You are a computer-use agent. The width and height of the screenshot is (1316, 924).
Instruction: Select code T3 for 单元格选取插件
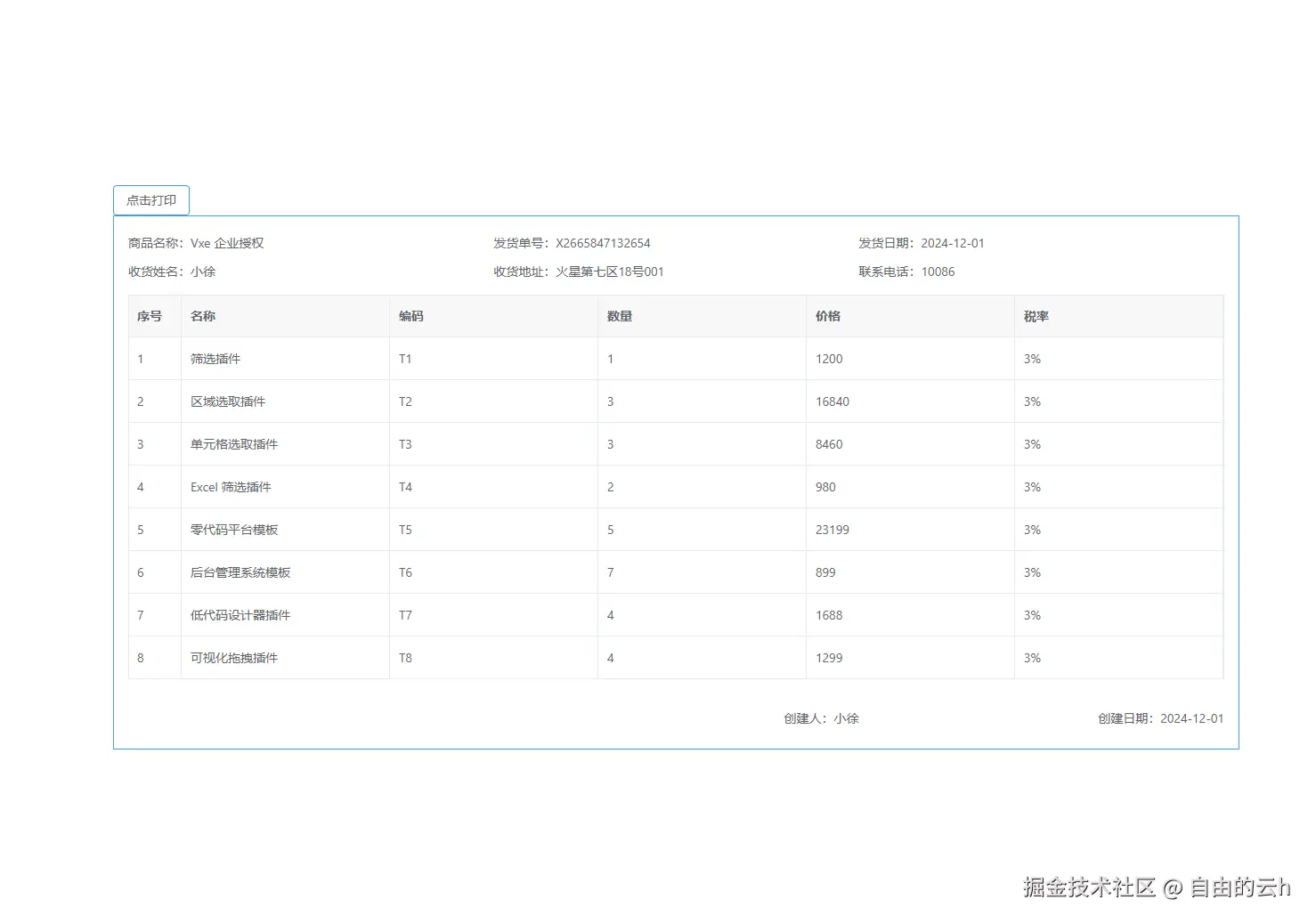405,443
